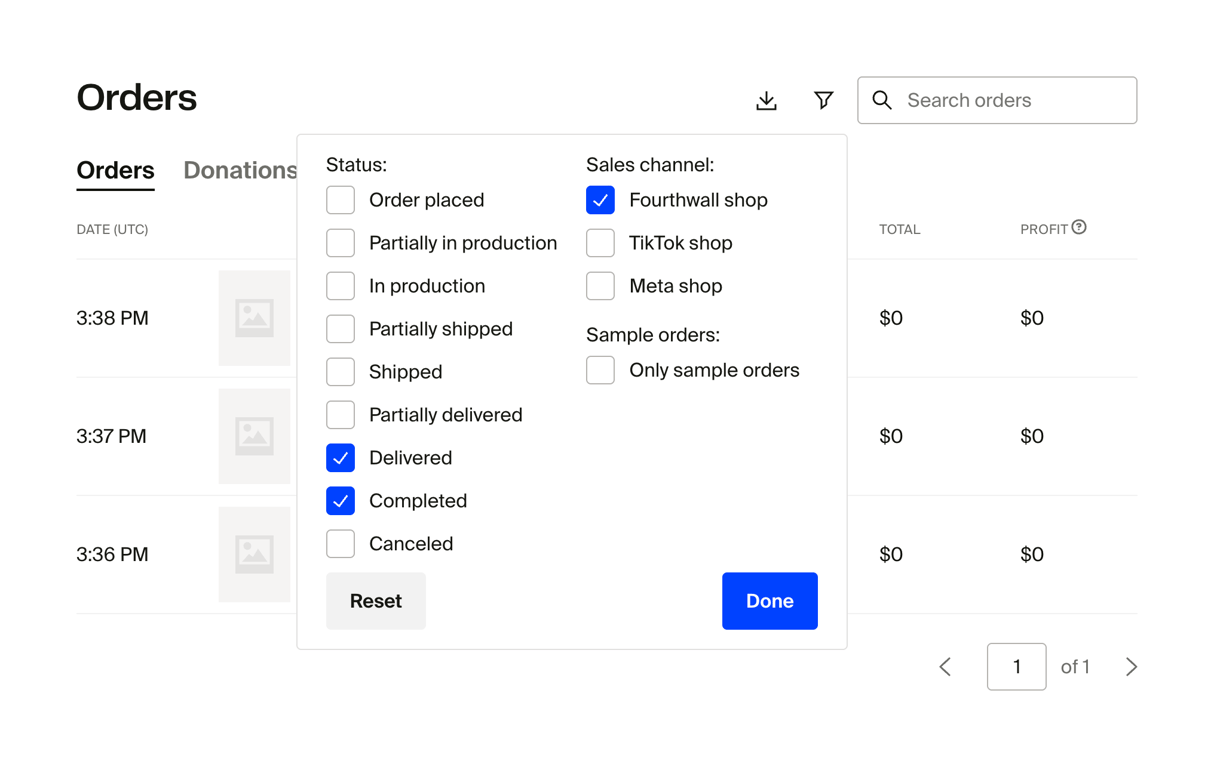Check the Order placed status

(x=340, y=200)
